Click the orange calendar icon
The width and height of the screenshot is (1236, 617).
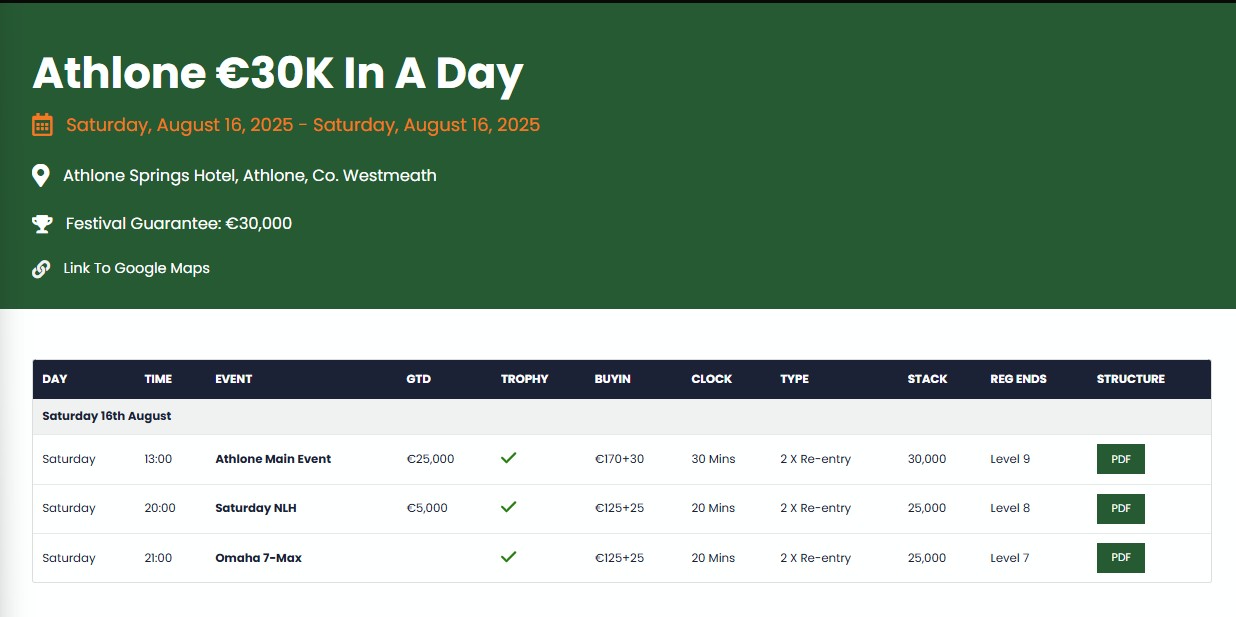(x=42, y=125)
